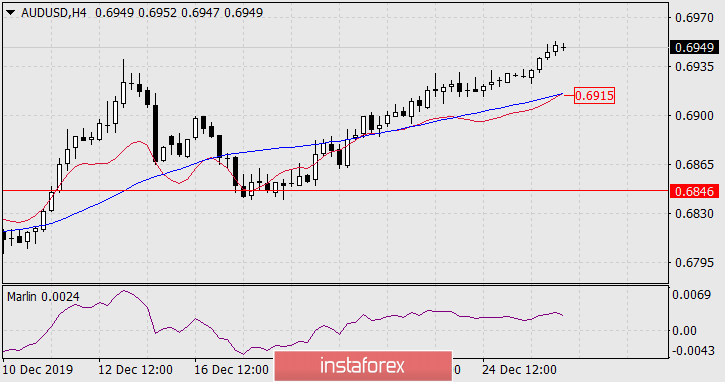Click the 12 Dec 12:00 time label
Viewport: 725px width, 382px height.
[x=135, y=370]
